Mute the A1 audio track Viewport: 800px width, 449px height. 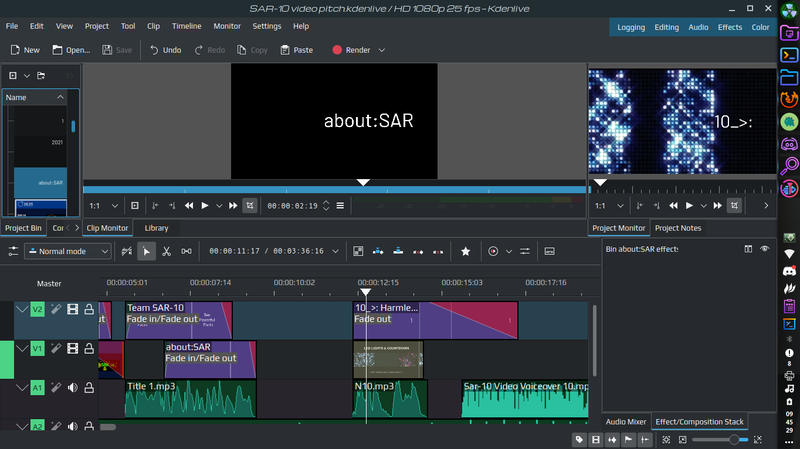pos(72,388)
